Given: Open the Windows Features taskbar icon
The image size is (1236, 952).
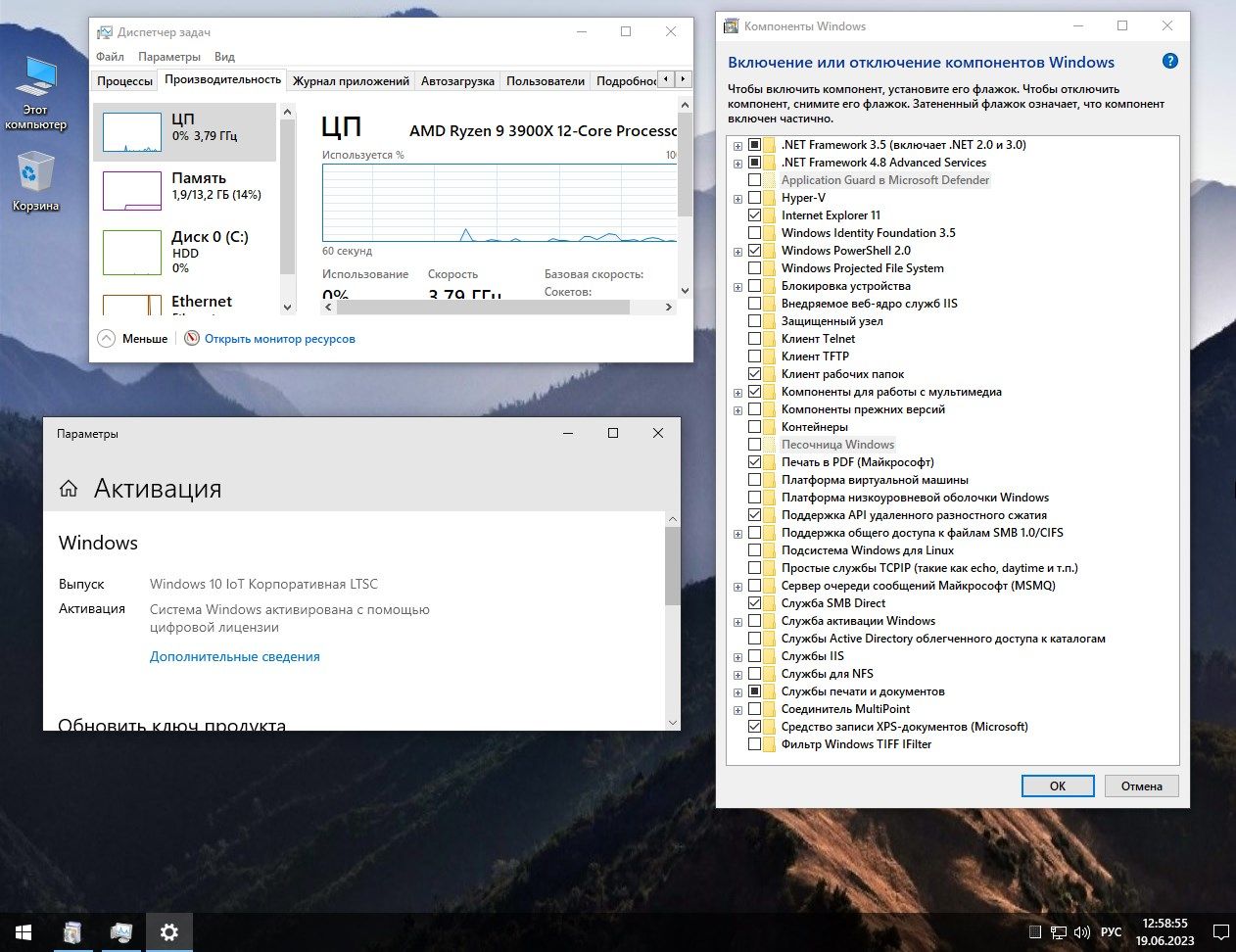Looking at the screenshot, I should pos(72,932).
